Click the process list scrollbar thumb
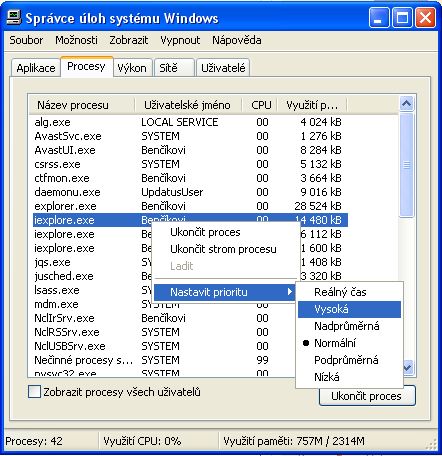Image resolution: width=442 pixels, height=456 pixels. (406, 165)
